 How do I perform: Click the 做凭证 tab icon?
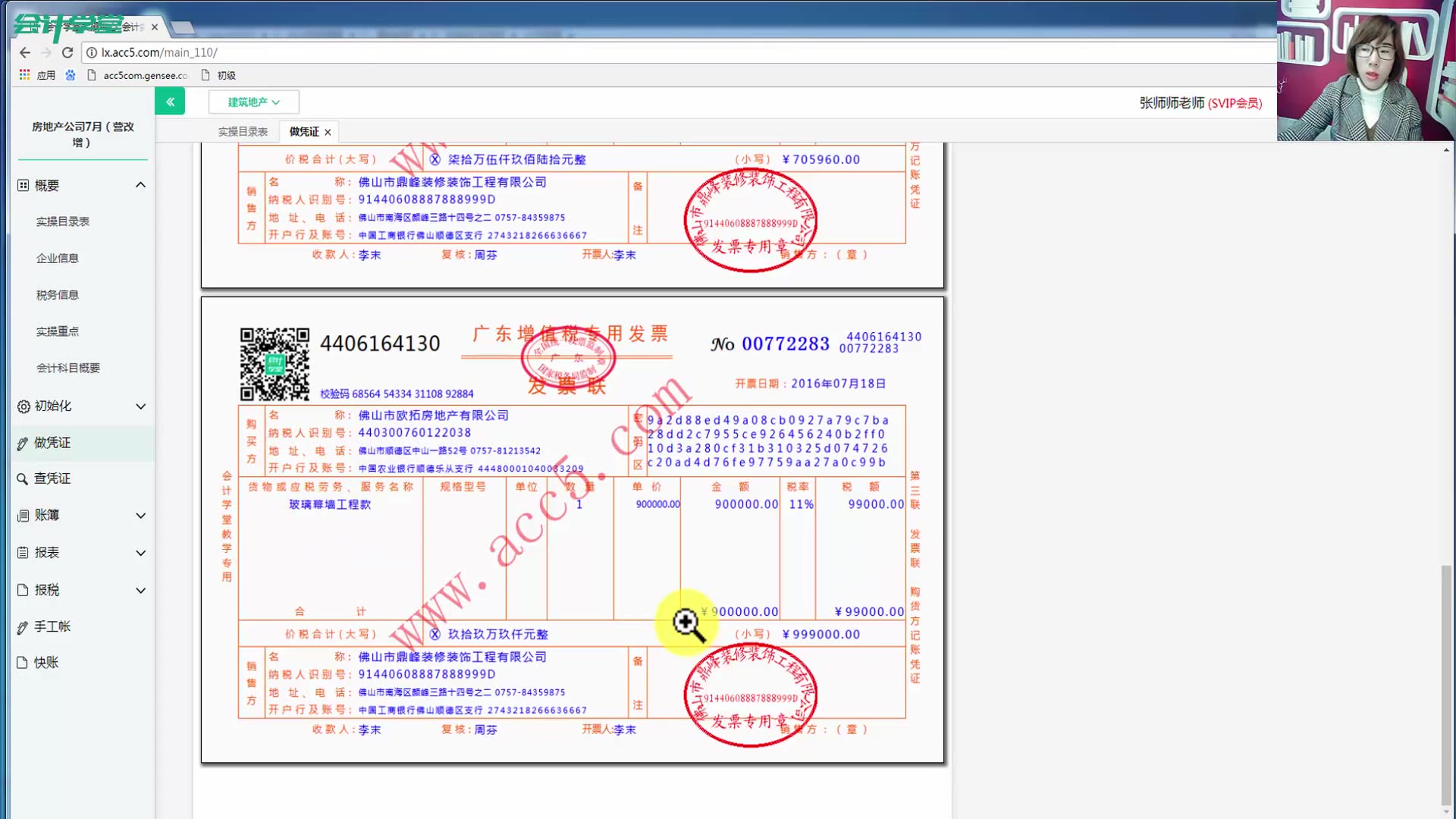pyautogui.click(x=303, y=131)
